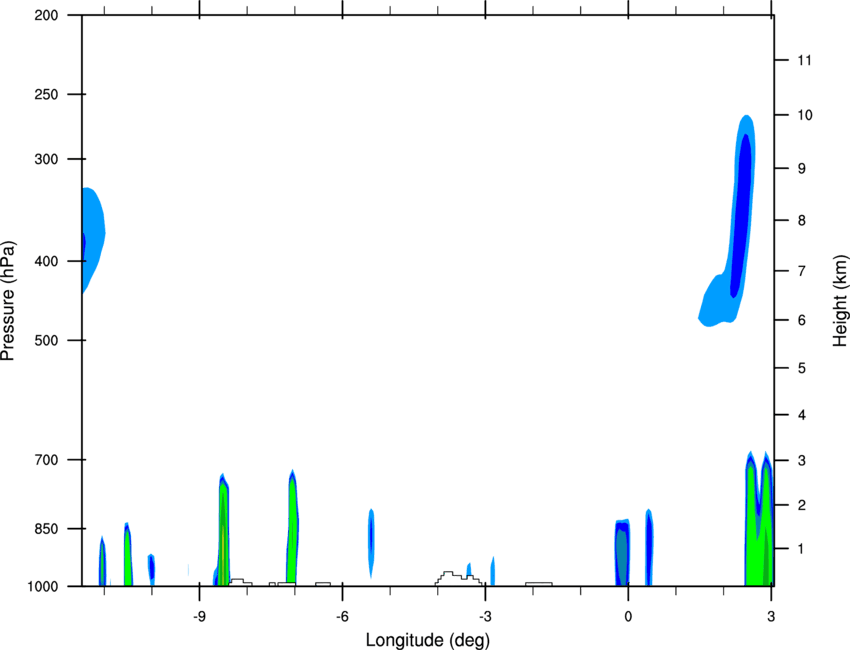The width and height of the screenshot is (850, 650).
Task: Click the -6 longitude tick label
Action: tap(342, 617)
